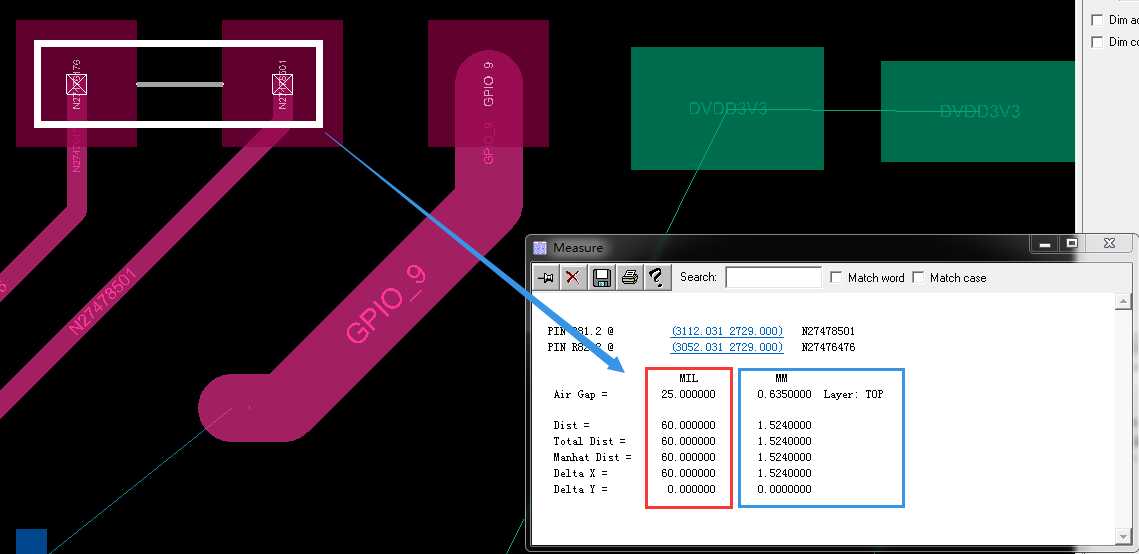
Task: Pin the Measure window with pushpin icon
Action: [546, 277]
